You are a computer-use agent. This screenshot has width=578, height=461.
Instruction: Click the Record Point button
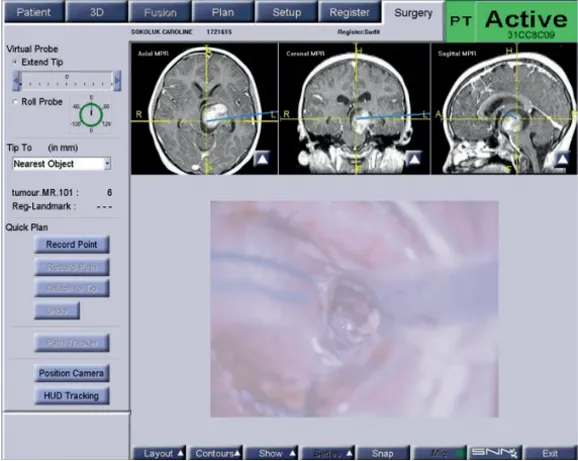click(72, 245)
